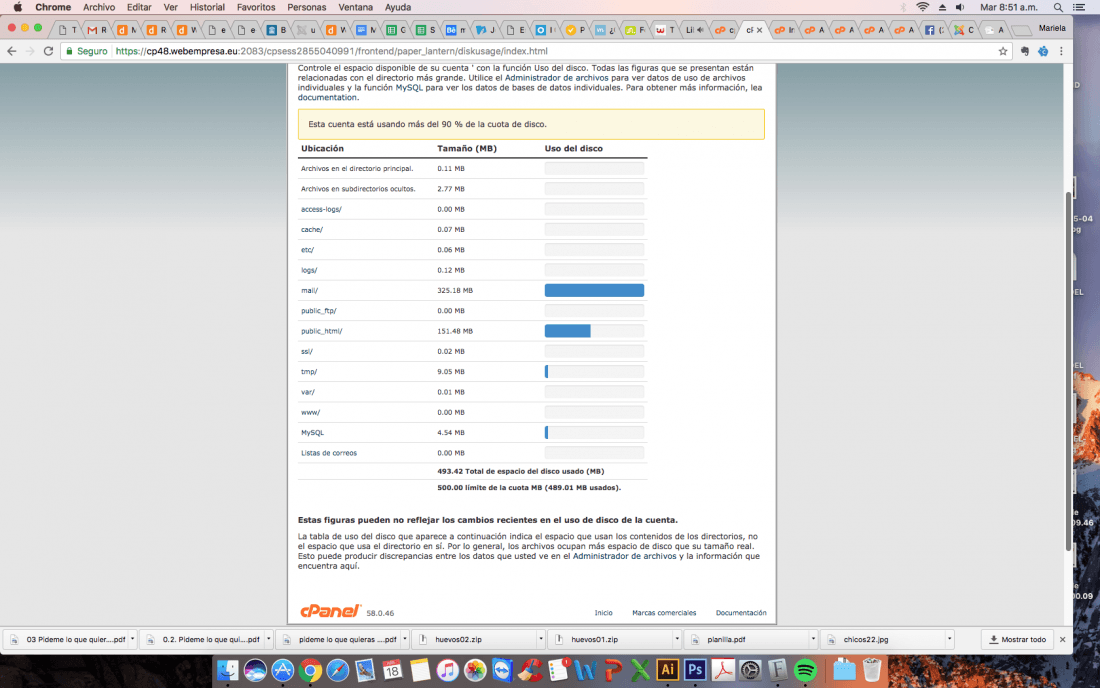Launch PowerPoint from the dock
Image resolution: width=1100 pixels, height=688 pixels.
[x=612, y=670]
